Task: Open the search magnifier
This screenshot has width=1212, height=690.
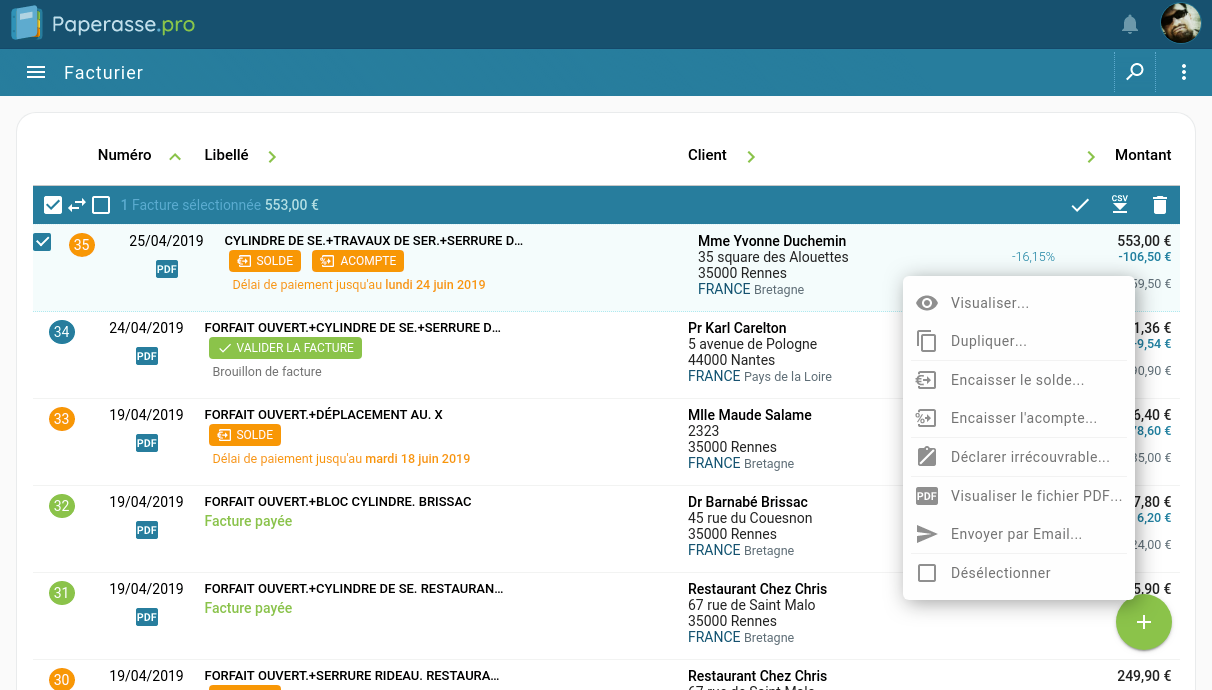Action: point(1134,72)
